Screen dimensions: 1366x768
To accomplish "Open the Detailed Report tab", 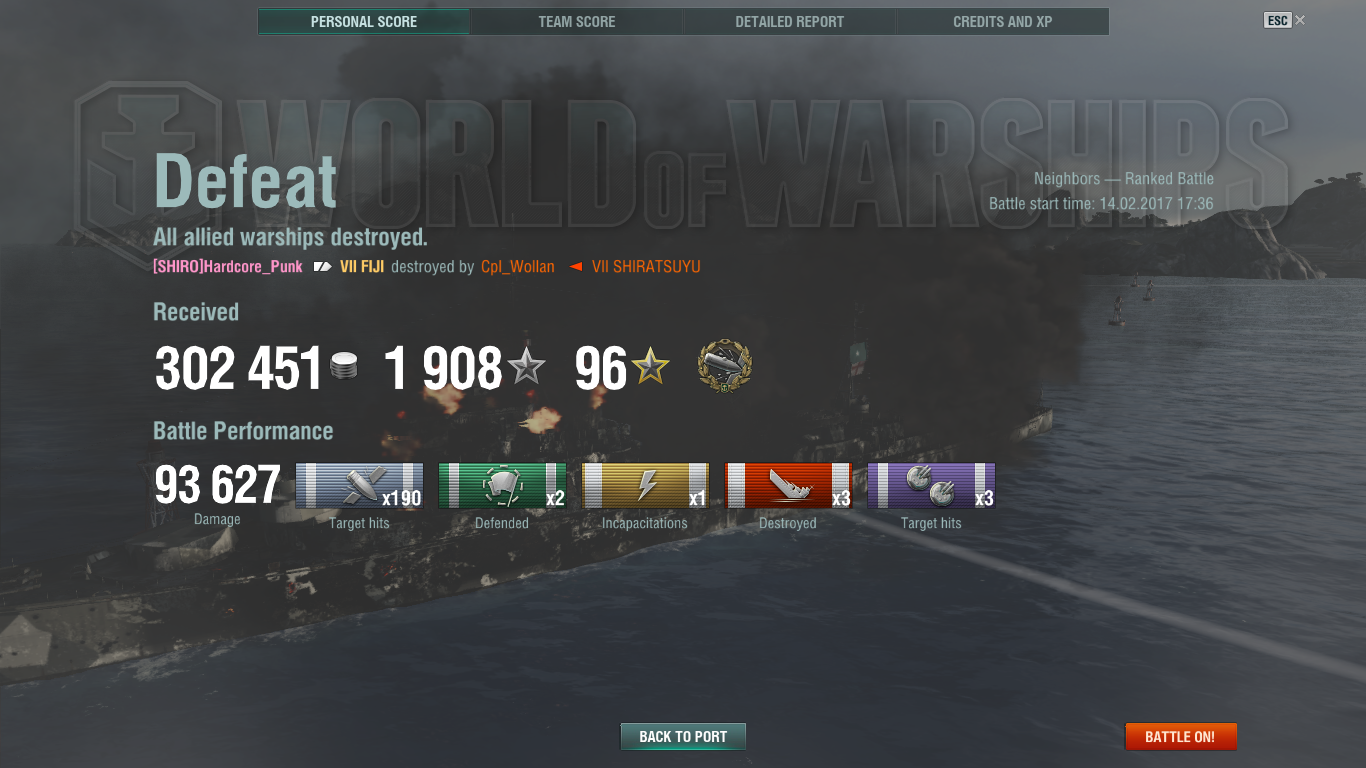I will coord(790,22).
